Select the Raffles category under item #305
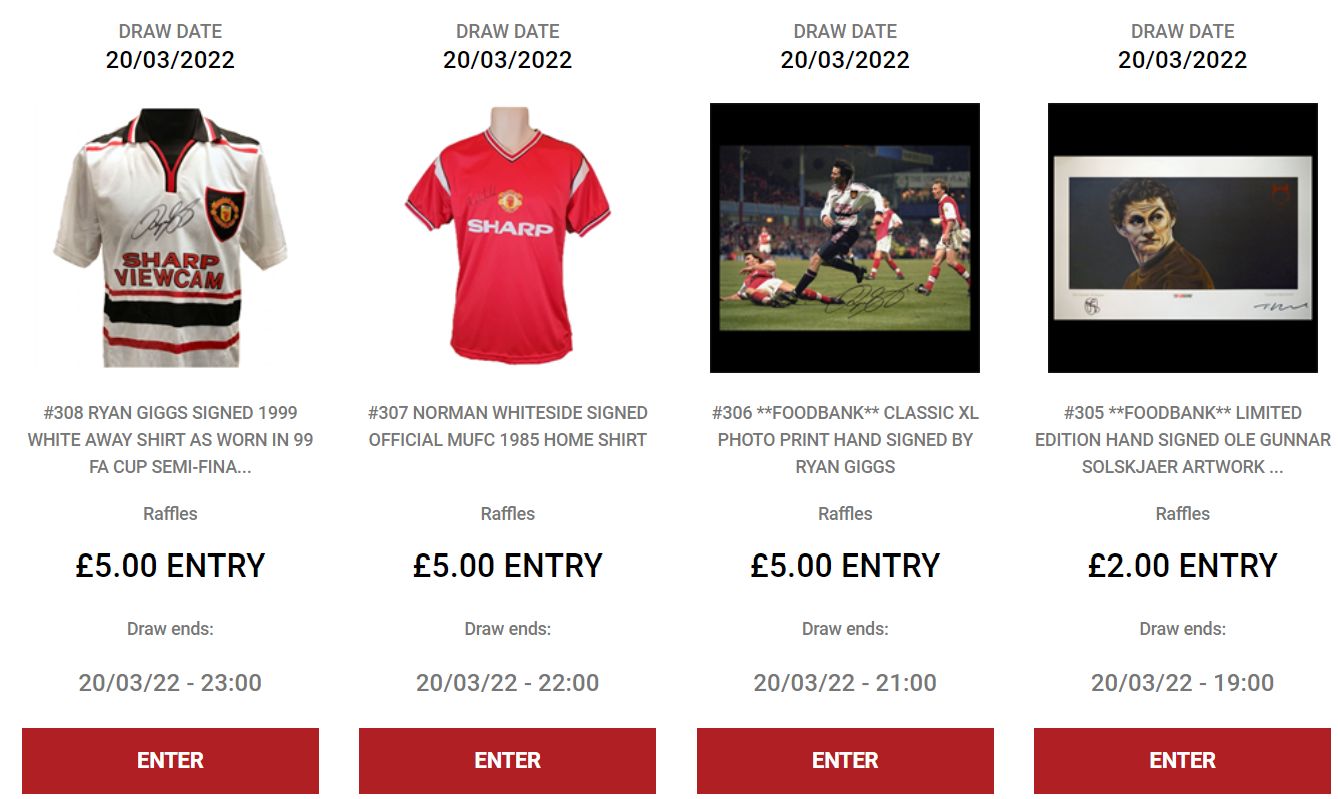This screenshot has height=799, width=1338. (x=1183, y=514)
